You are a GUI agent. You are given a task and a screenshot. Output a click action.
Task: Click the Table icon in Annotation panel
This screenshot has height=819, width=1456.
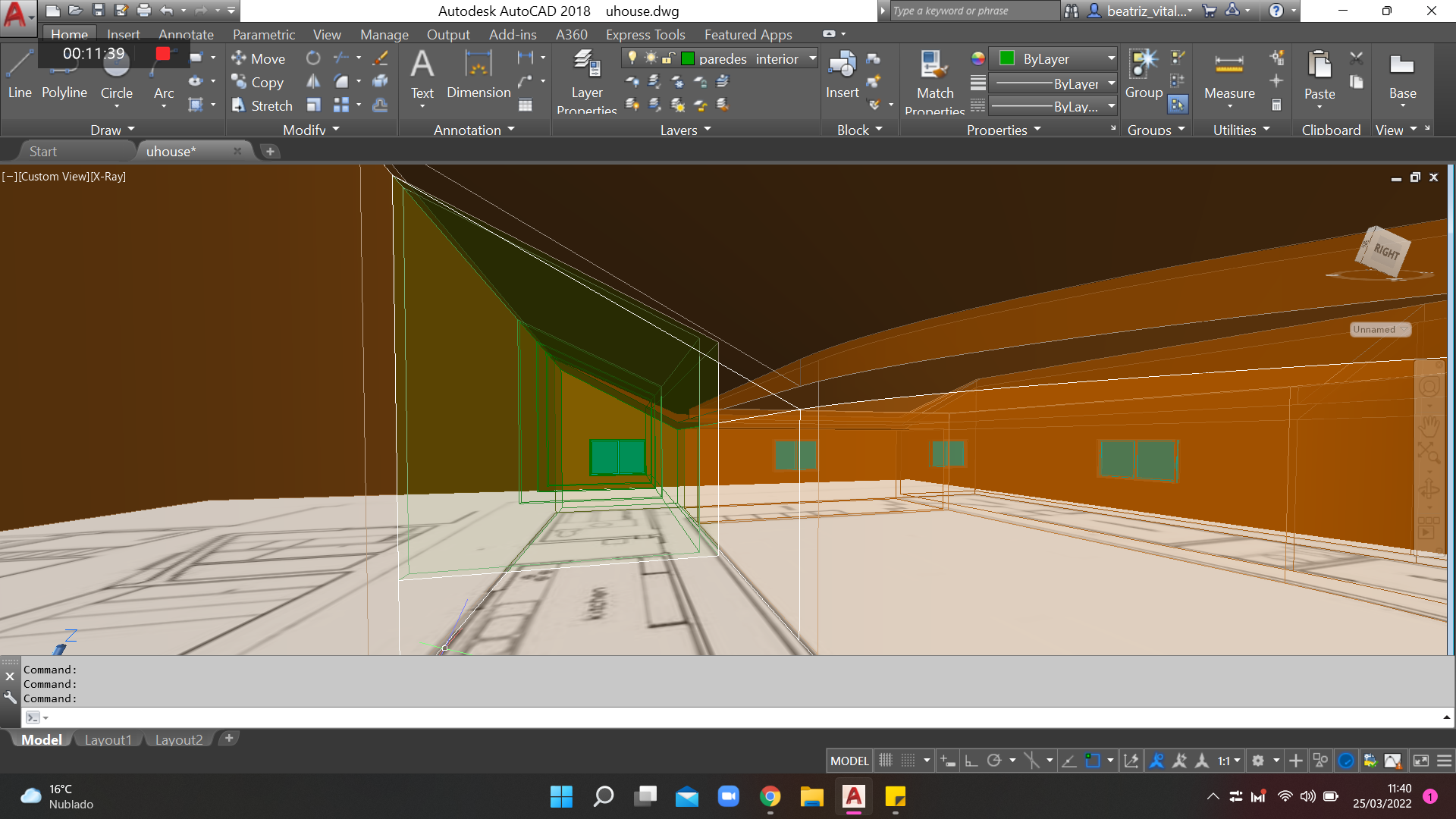[x=526, y=105]
